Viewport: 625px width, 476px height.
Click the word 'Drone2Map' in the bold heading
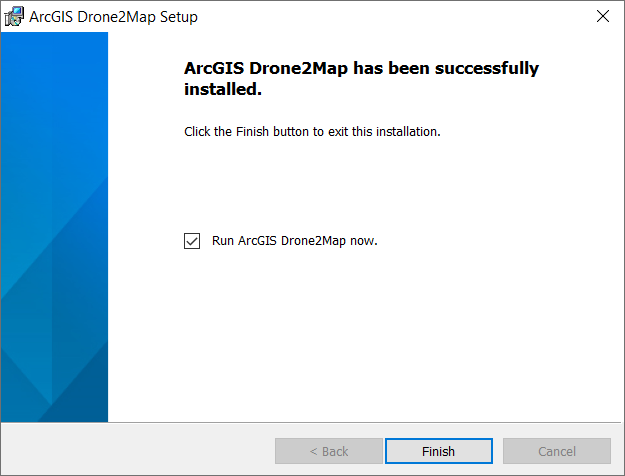[299, 68]
